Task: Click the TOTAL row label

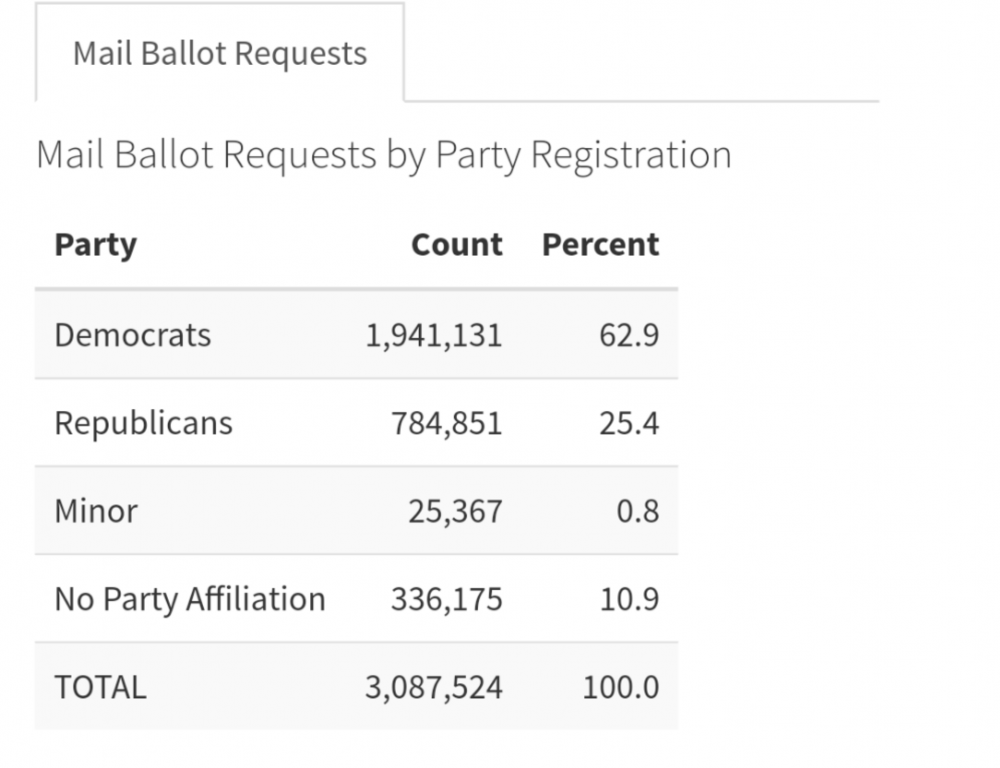Action: coord(100,687)
